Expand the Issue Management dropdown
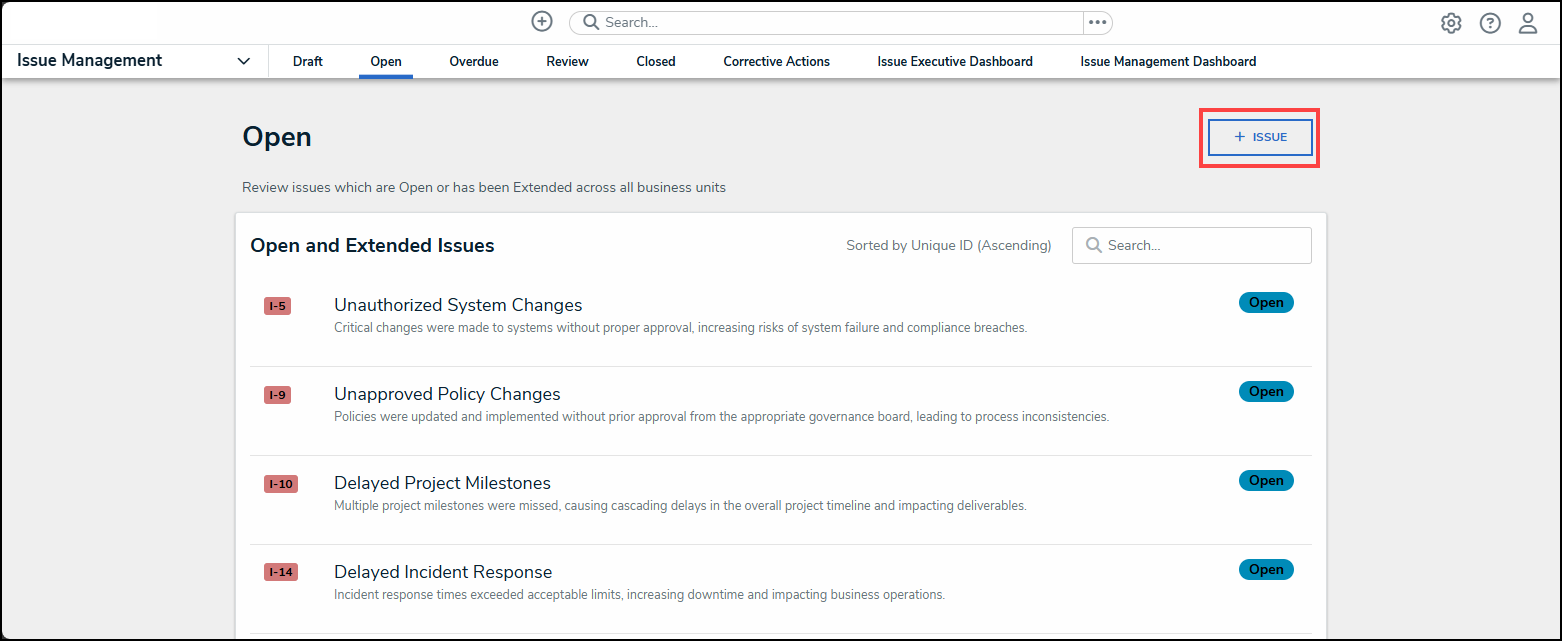 244,61
